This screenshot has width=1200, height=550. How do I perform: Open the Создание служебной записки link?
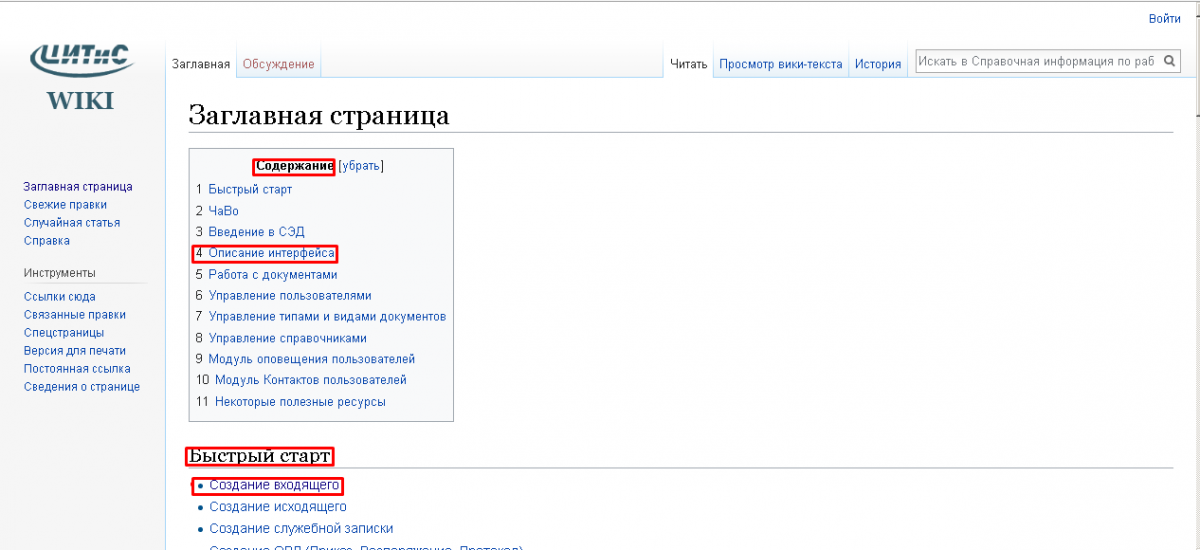[x=301, y=528]
